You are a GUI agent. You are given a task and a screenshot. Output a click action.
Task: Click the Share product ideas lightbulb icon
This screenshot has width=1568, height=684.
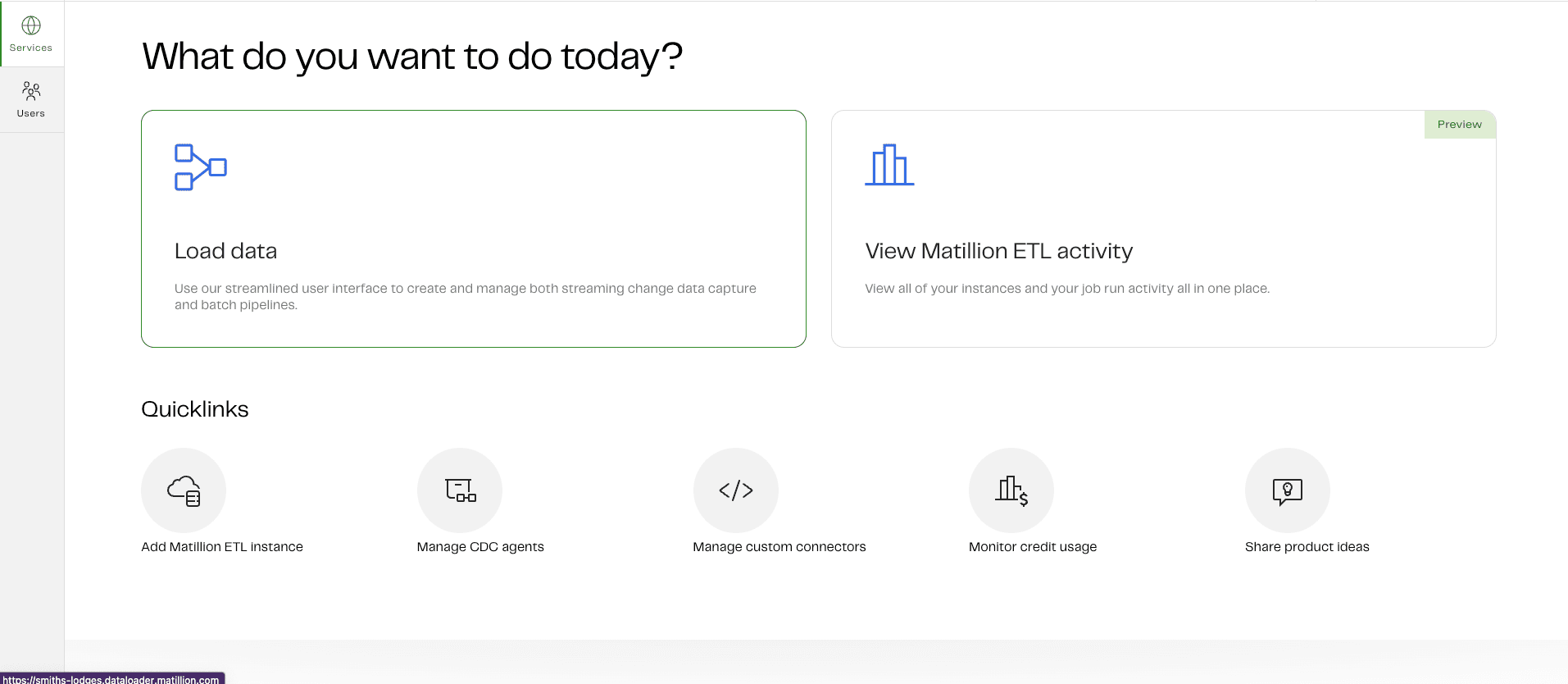(x=1287, y=490)
